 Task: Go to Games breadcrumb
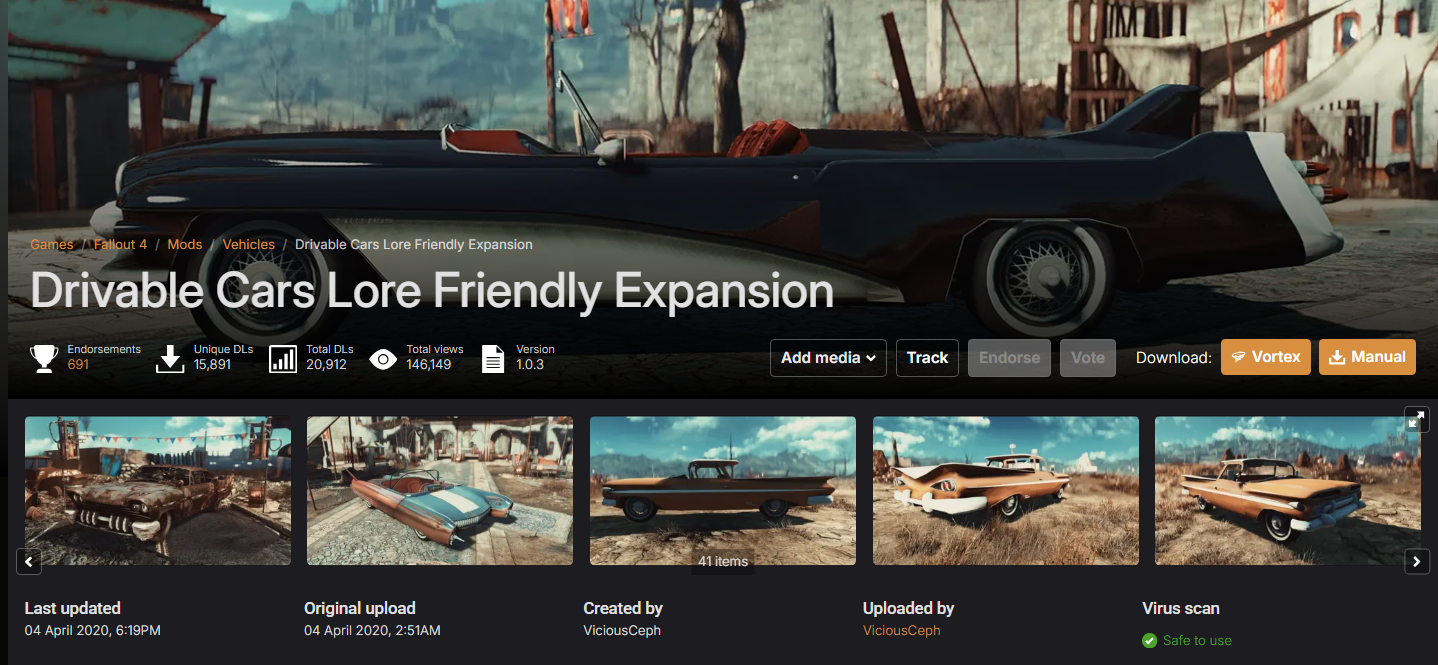(x=52, y=244)
